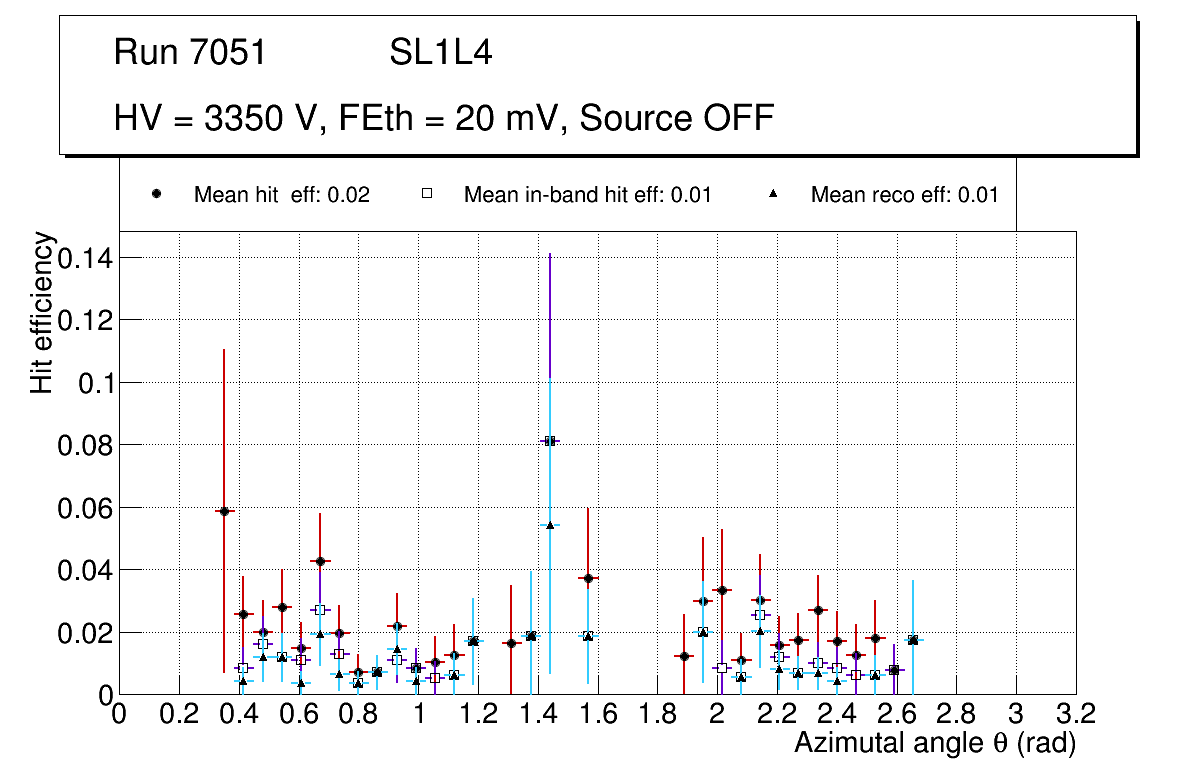1196x772 pixels.
Task: Click the 0.08 tick label on y-axis
Action: pyautogui.click(x=85, y=445)
